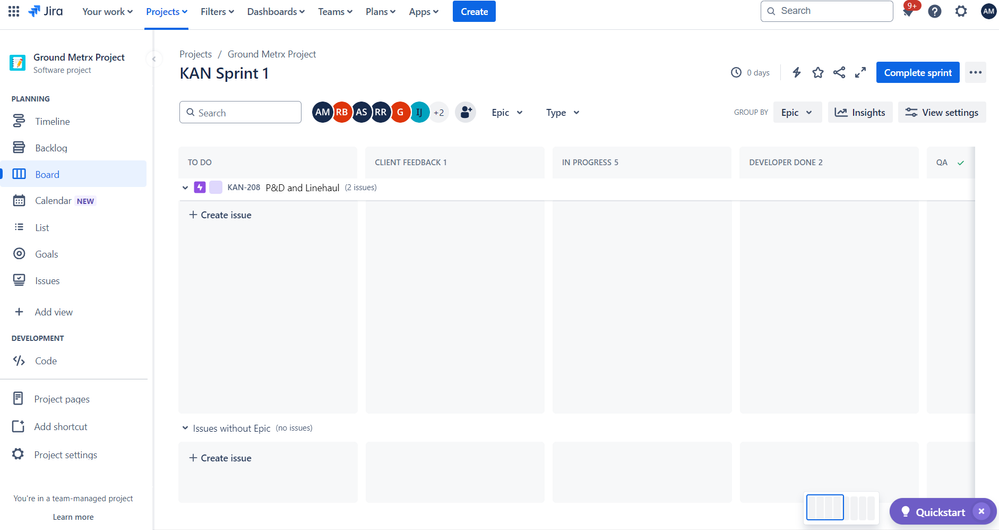Viewport: 999px width, 530px height.
Task: Click the add people icon
Action: (466, 112)
